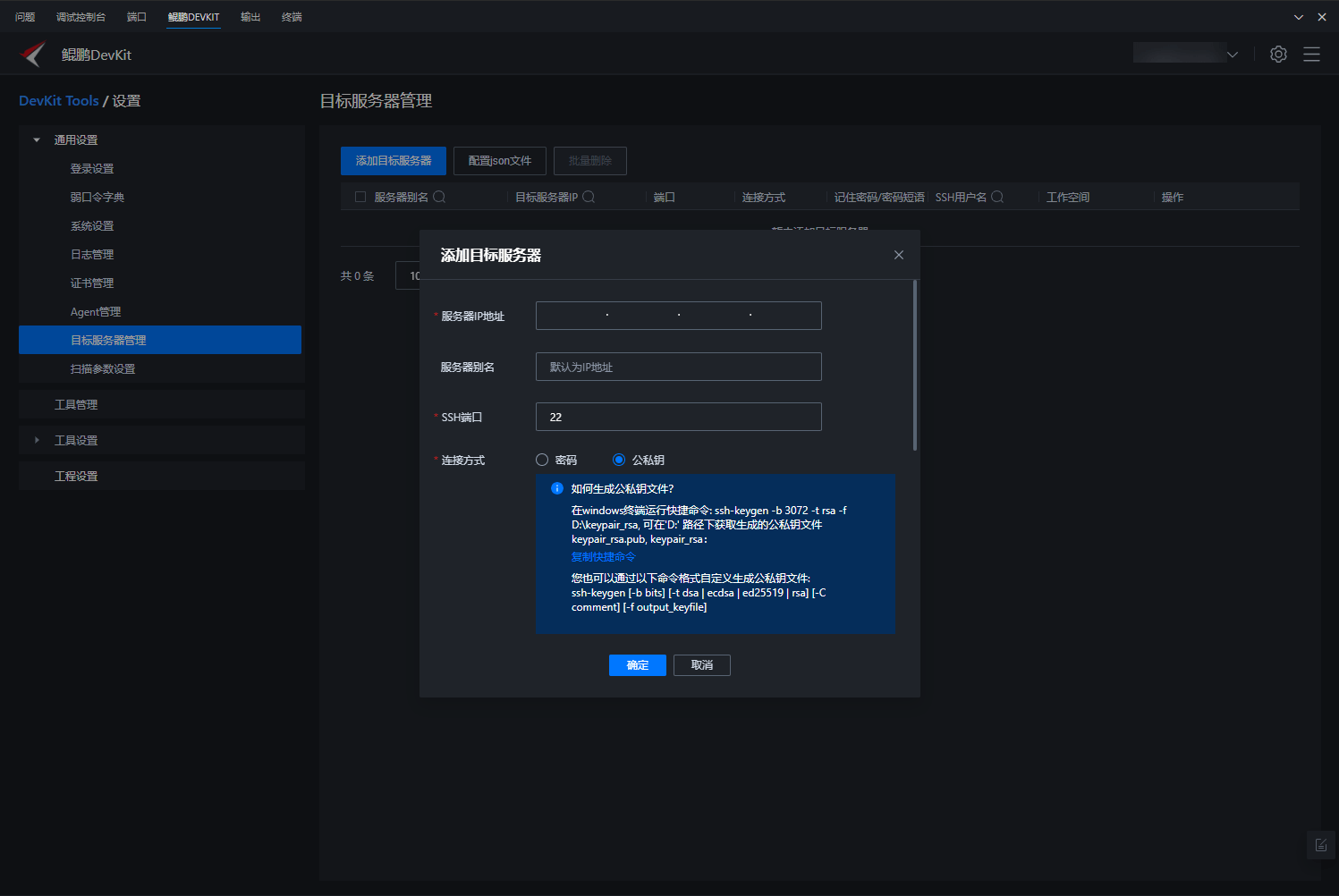The image size is (1339, 896).
Task: Switch to the 输出 tab
Action: tap(250, 17)
